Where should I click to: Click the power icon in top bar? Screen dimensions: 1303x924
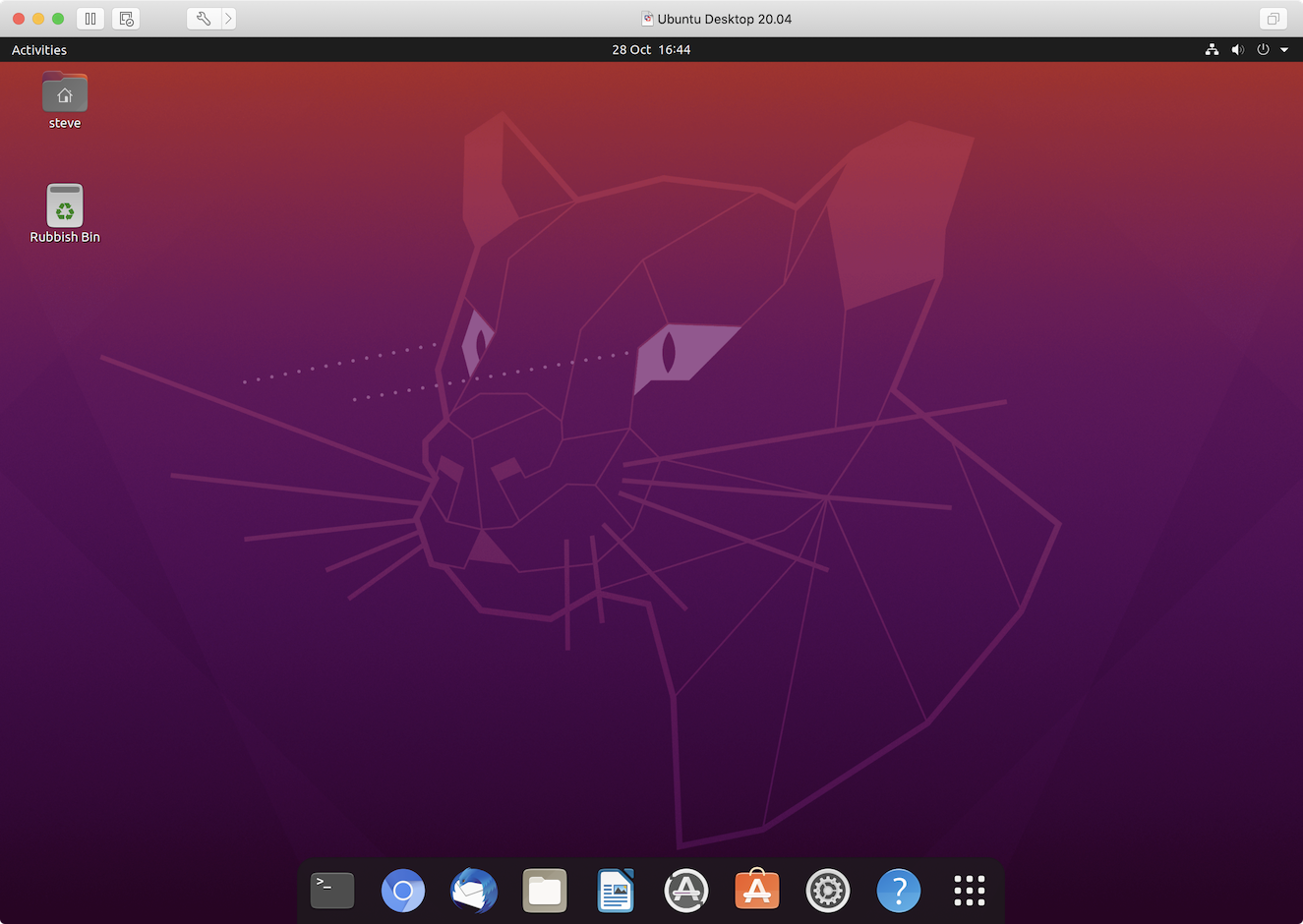(x=1263, y=49)
